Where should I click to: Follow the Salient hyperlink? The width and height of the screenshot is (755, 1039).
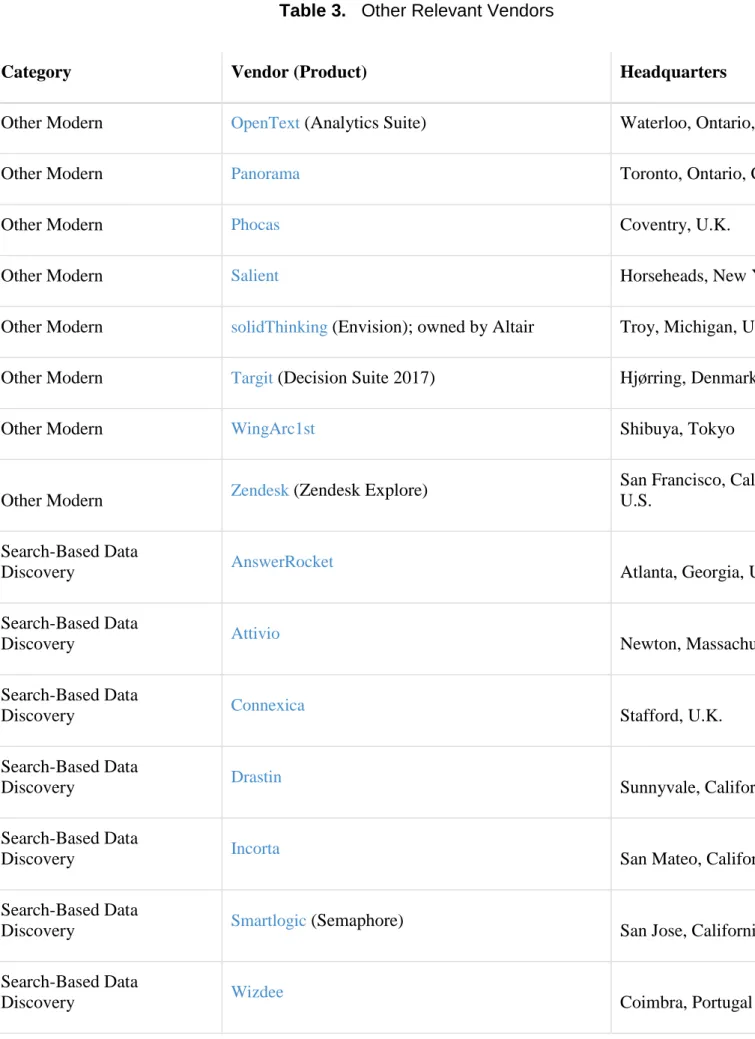click(255, 276)
